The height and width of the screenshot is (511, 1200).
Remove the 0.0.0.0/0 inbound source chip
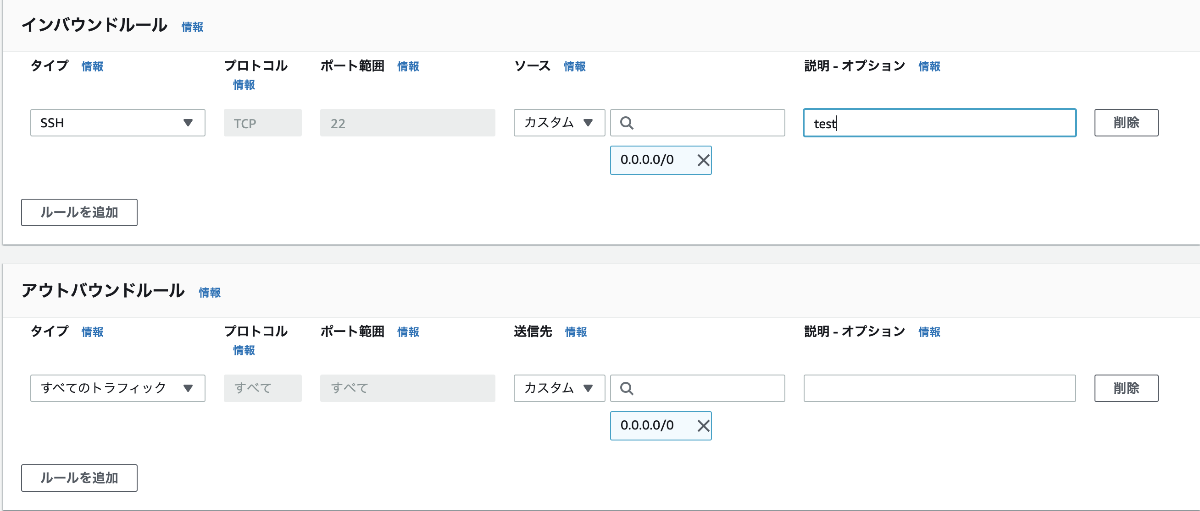tap(702, 160)
